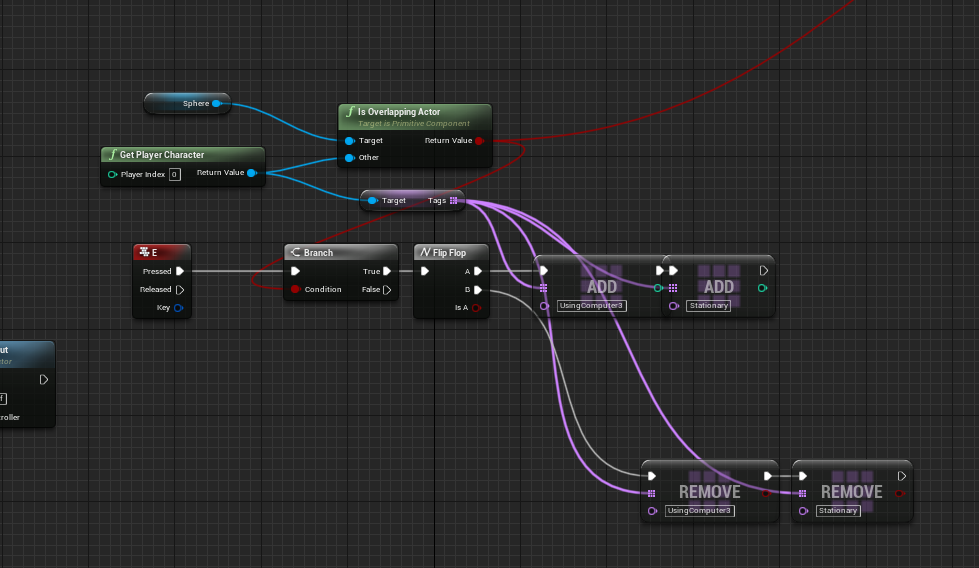The image size is (979, 568).
Task: Select the Flip Flop node title
Action: click(x=449, y=253)
